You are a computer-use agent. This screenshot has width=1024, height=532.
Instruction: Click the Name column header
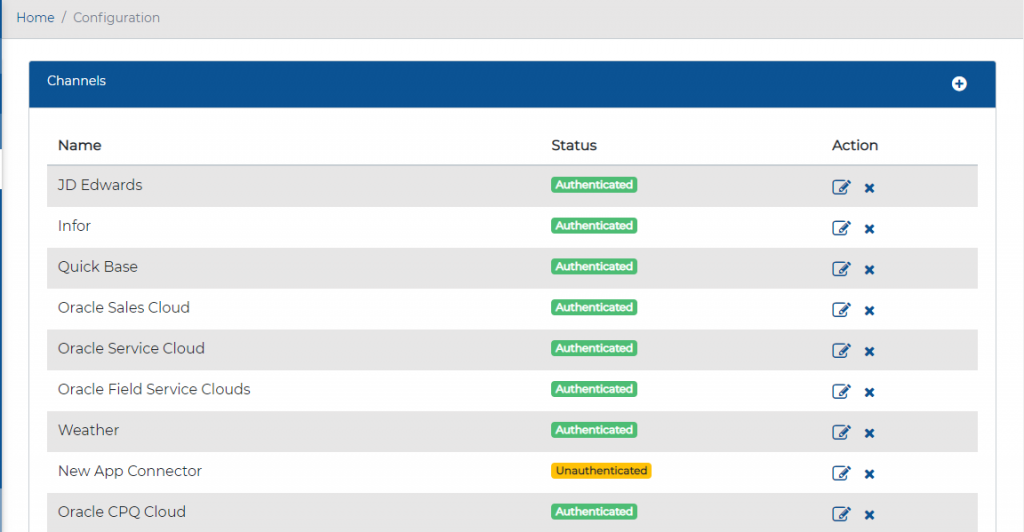point(80,145)
